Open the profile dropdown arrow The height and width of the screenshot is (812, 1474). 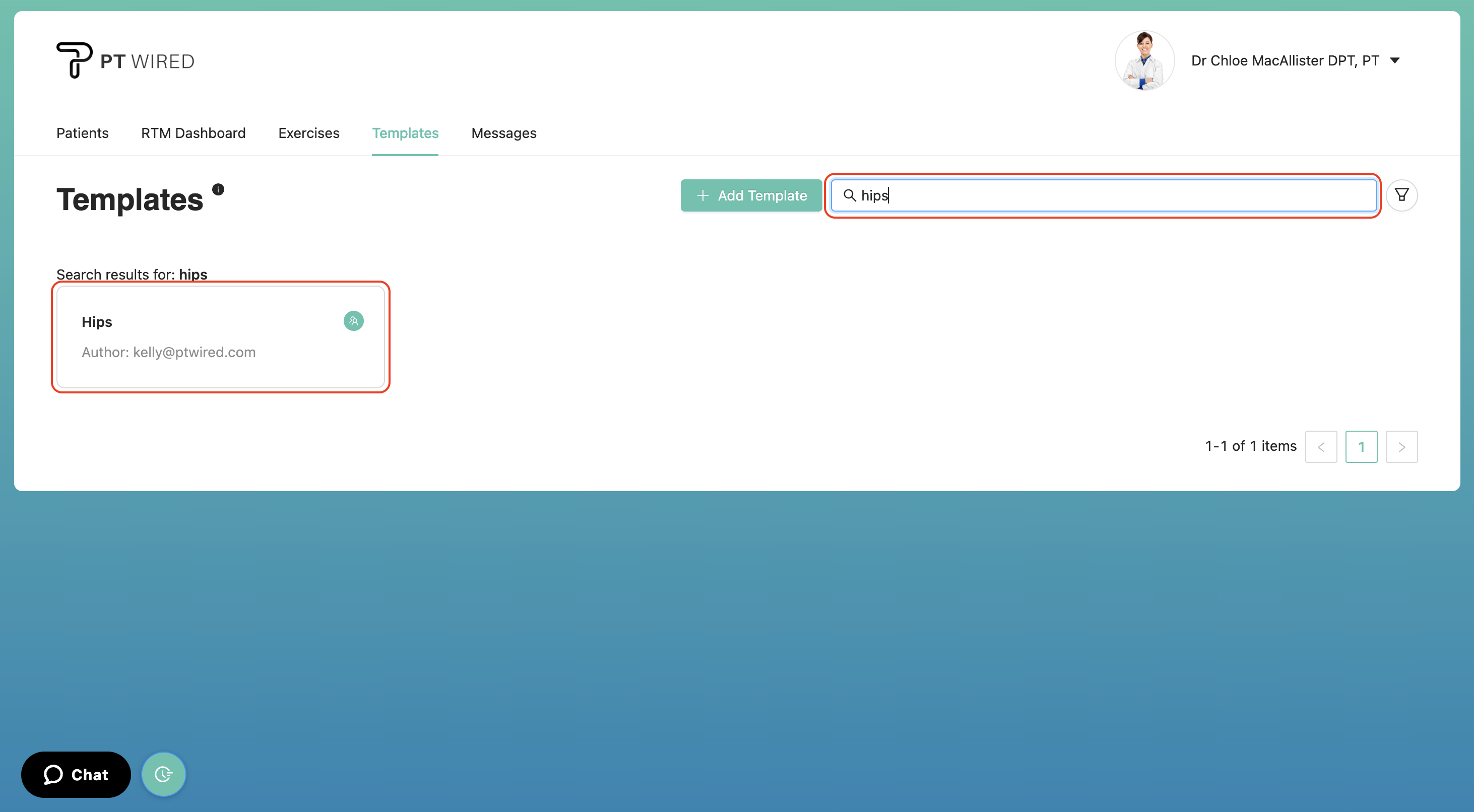(x=1396, y=60)
